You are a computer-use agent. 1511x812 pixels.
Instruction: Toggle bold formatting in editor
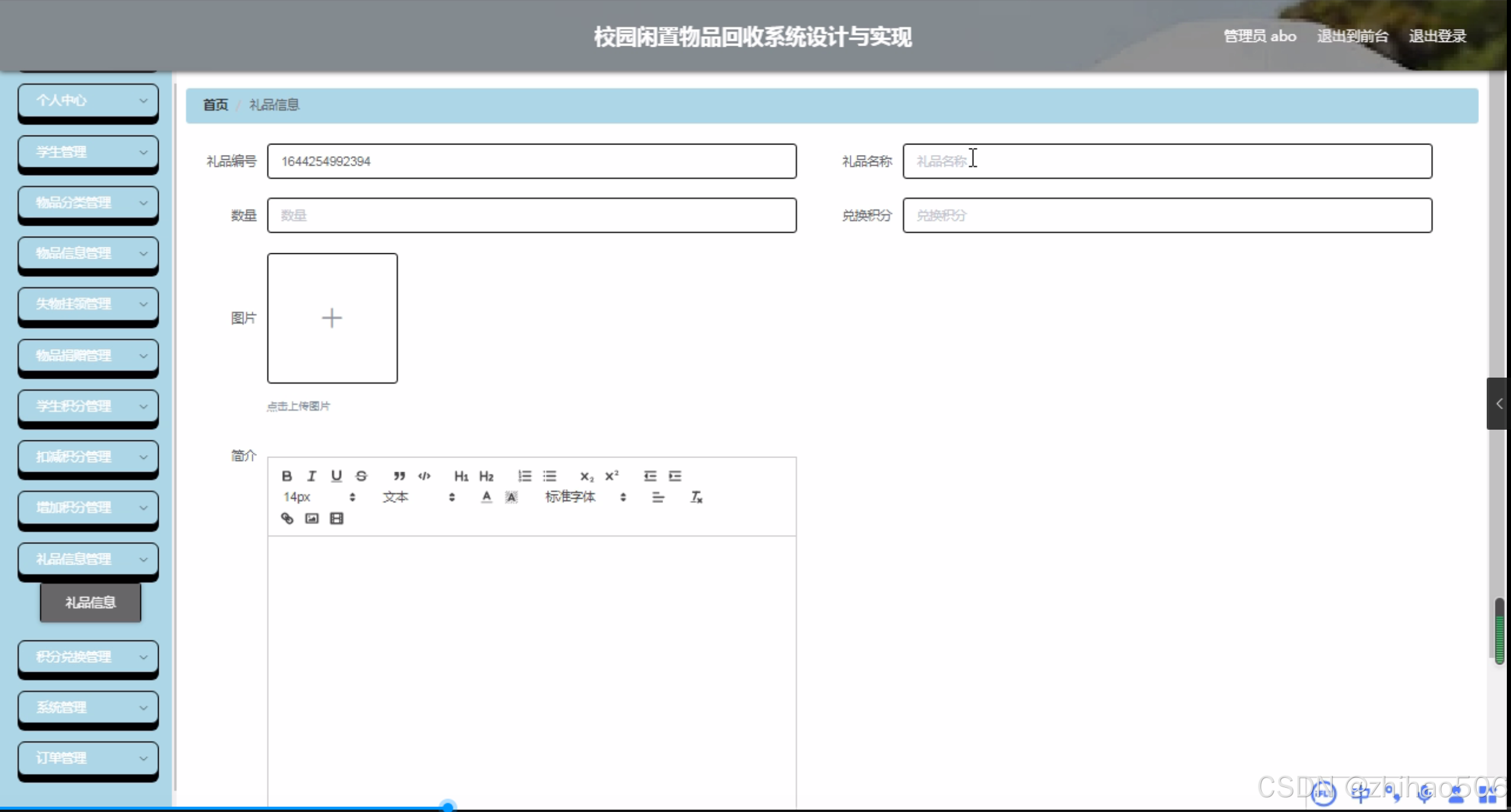[x=287, y=476]
